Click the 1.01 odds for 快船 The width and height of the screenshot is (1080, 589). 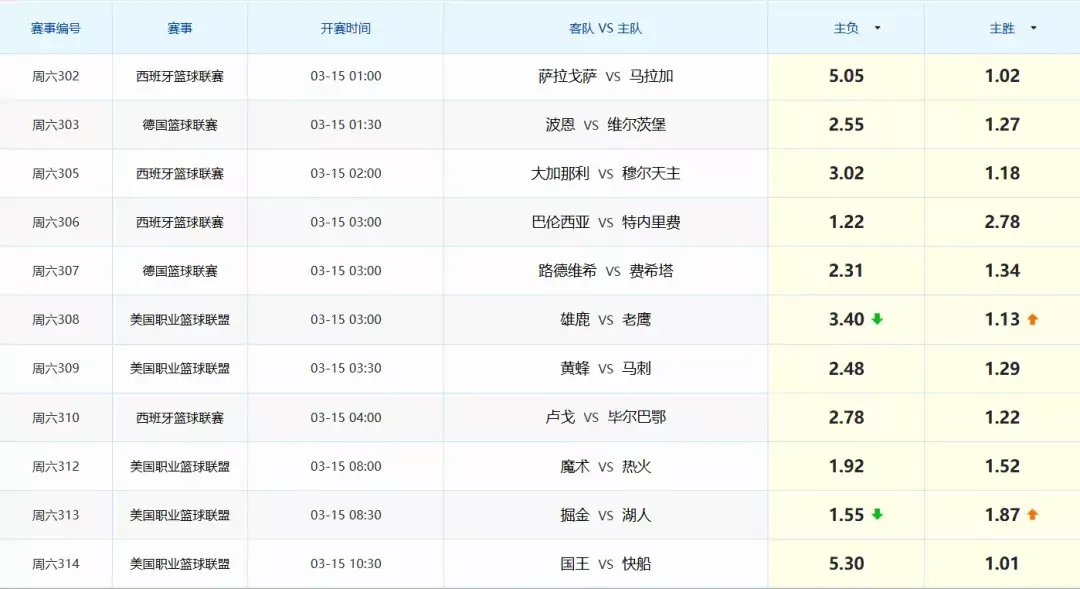pos(1004,563)
